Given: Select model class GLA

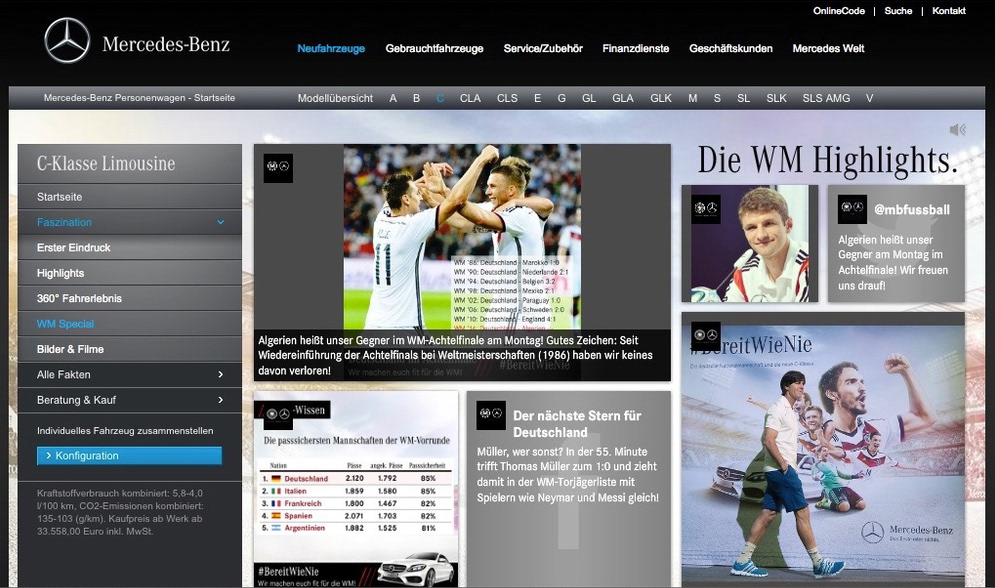Looking at the screenshot, I should click(x=623, y=98).
